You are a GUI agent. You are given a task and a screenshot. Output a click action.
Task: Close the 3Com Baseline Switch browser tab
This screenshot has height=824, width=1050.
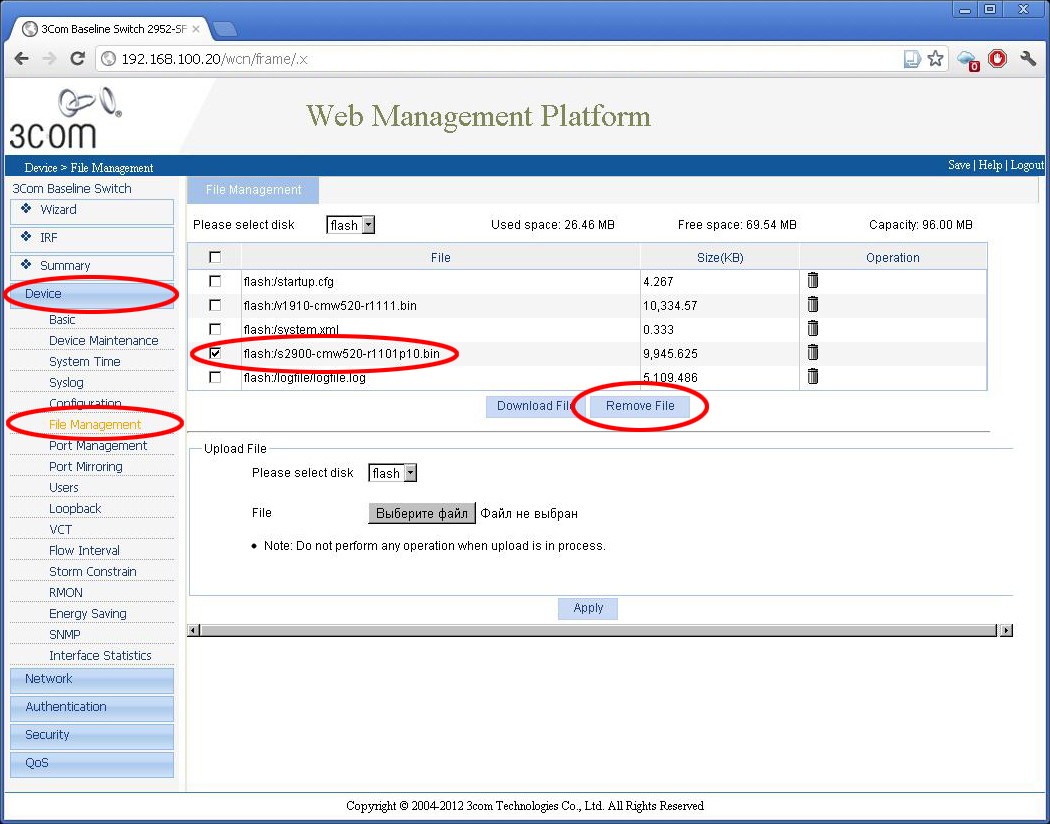[x=196, y=29]
